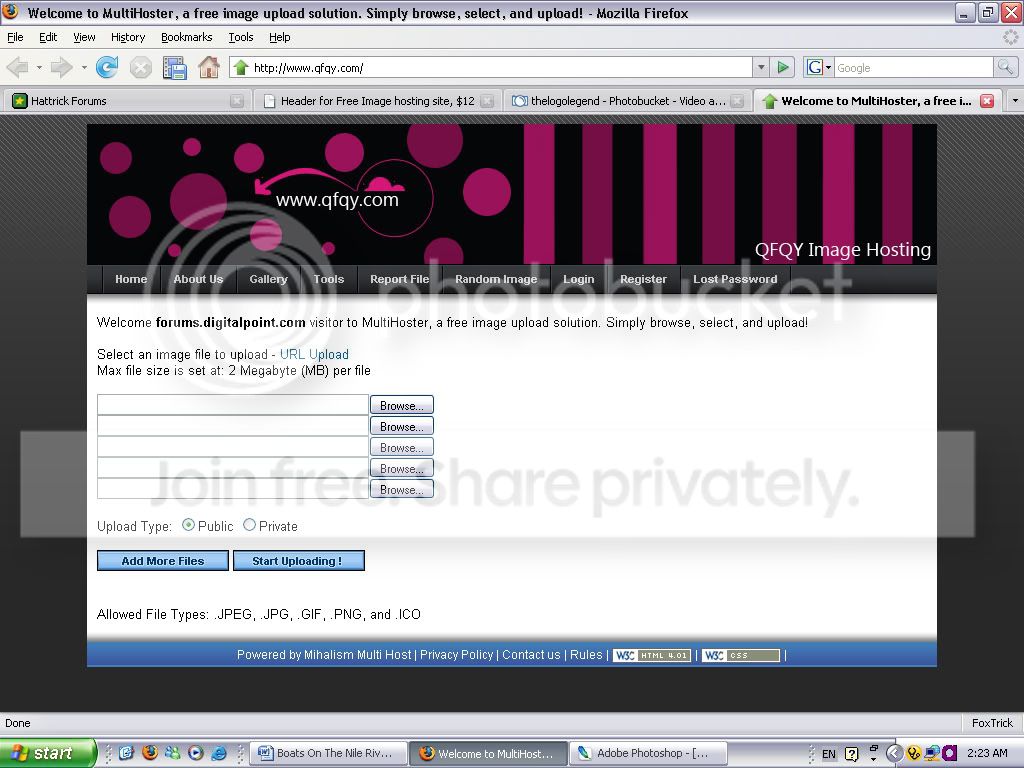1024x768 pixels.
Task: Open the History menu
Action: click(128, 37)
